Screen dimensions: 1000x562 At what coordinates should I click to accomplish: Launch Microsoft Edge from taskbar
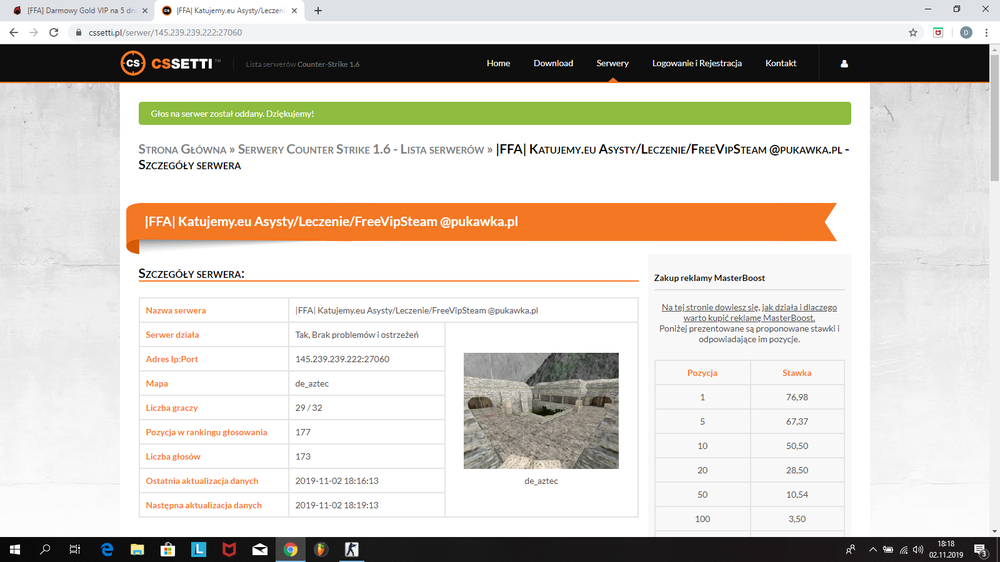click(x=107, y=549)
